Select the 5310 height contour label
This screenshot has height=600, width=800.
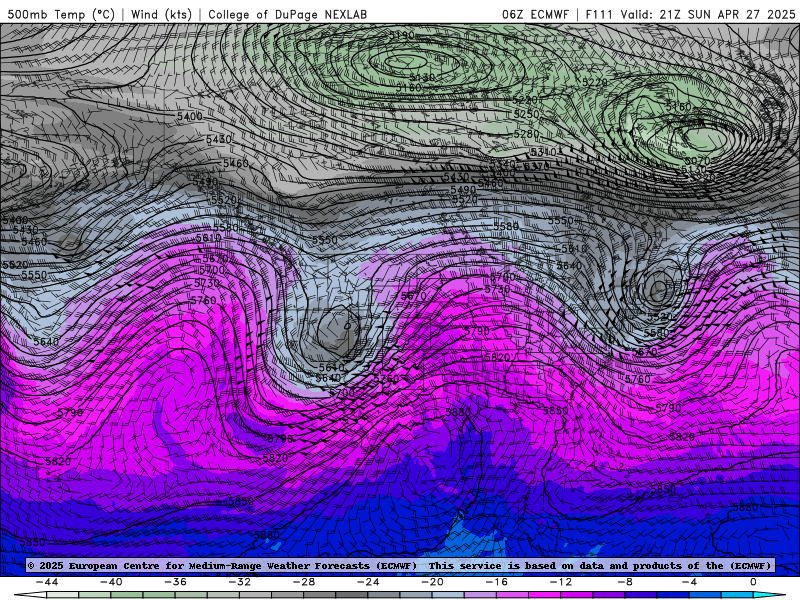click(x=543, y=152)
